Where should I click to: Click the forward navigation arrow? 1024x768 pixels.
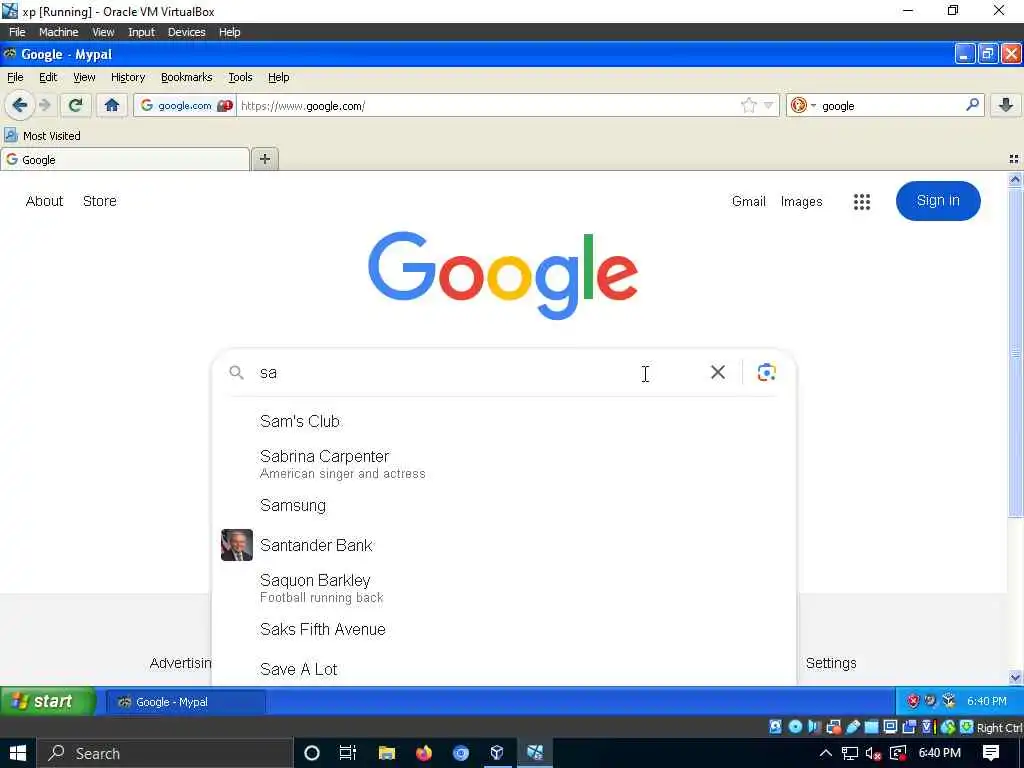45,105
